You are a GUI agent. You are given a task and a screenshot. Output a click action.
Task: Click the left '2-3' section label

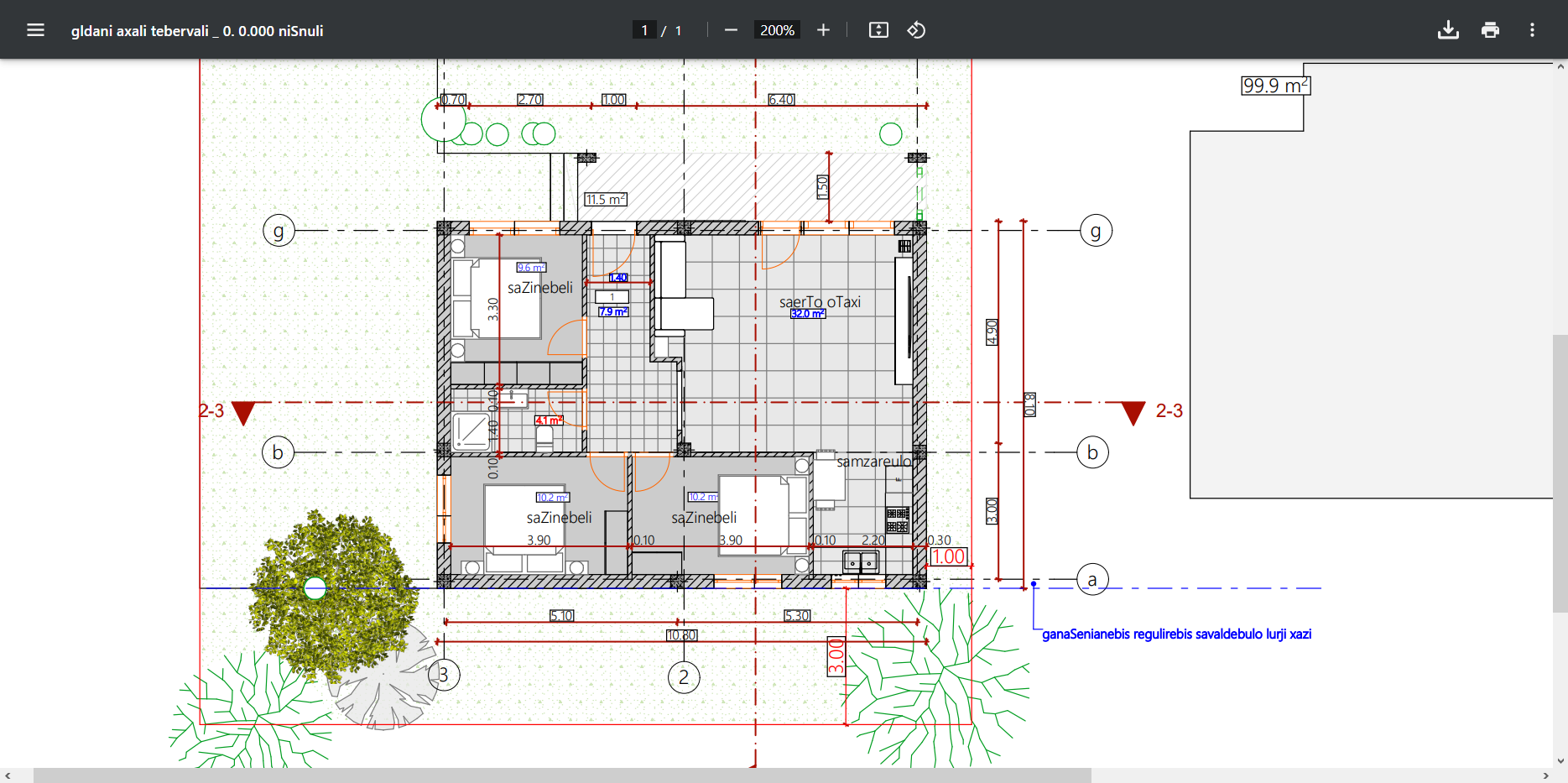pyautogui.click(x=211, y=411)
